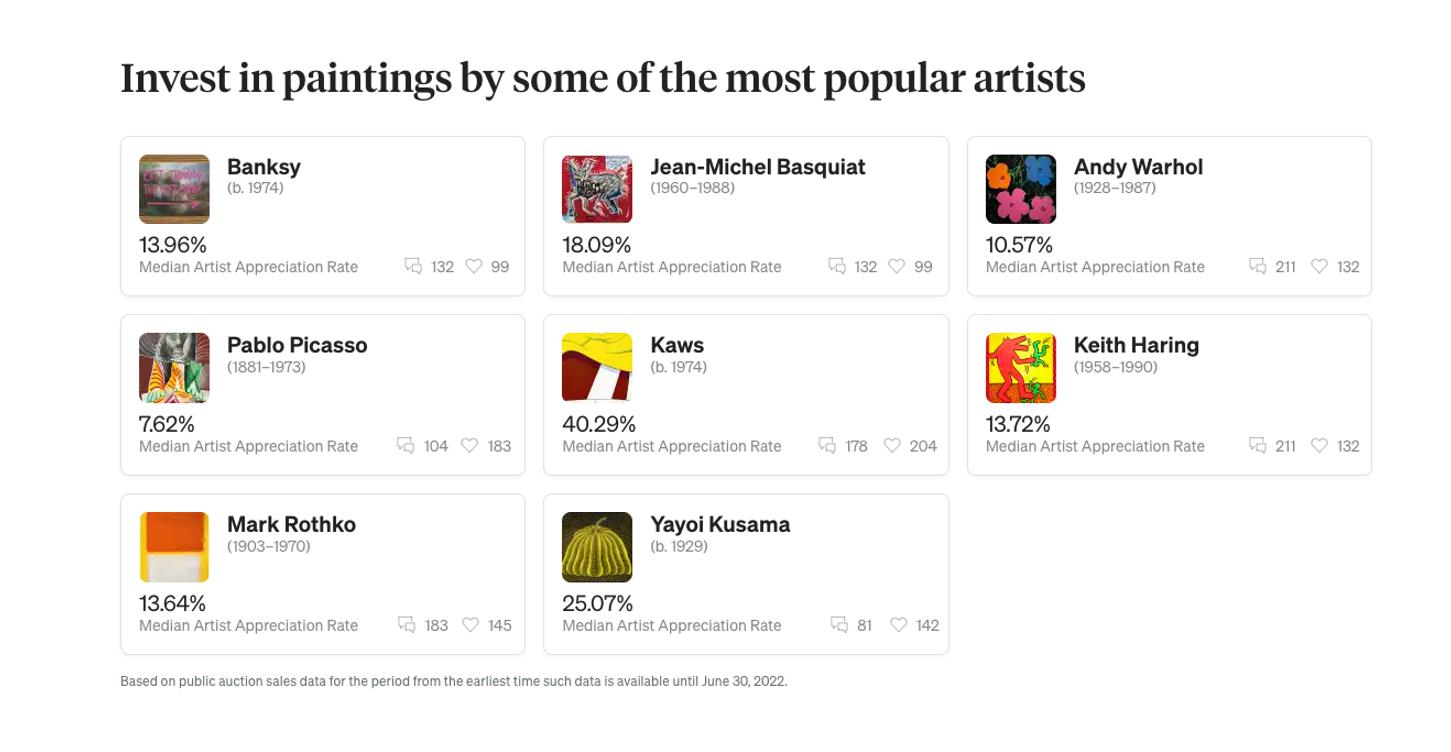1451x752 pixels.
Task: Click the Kaws 40.29% appreciation rate
Action: tap(599, 424)
